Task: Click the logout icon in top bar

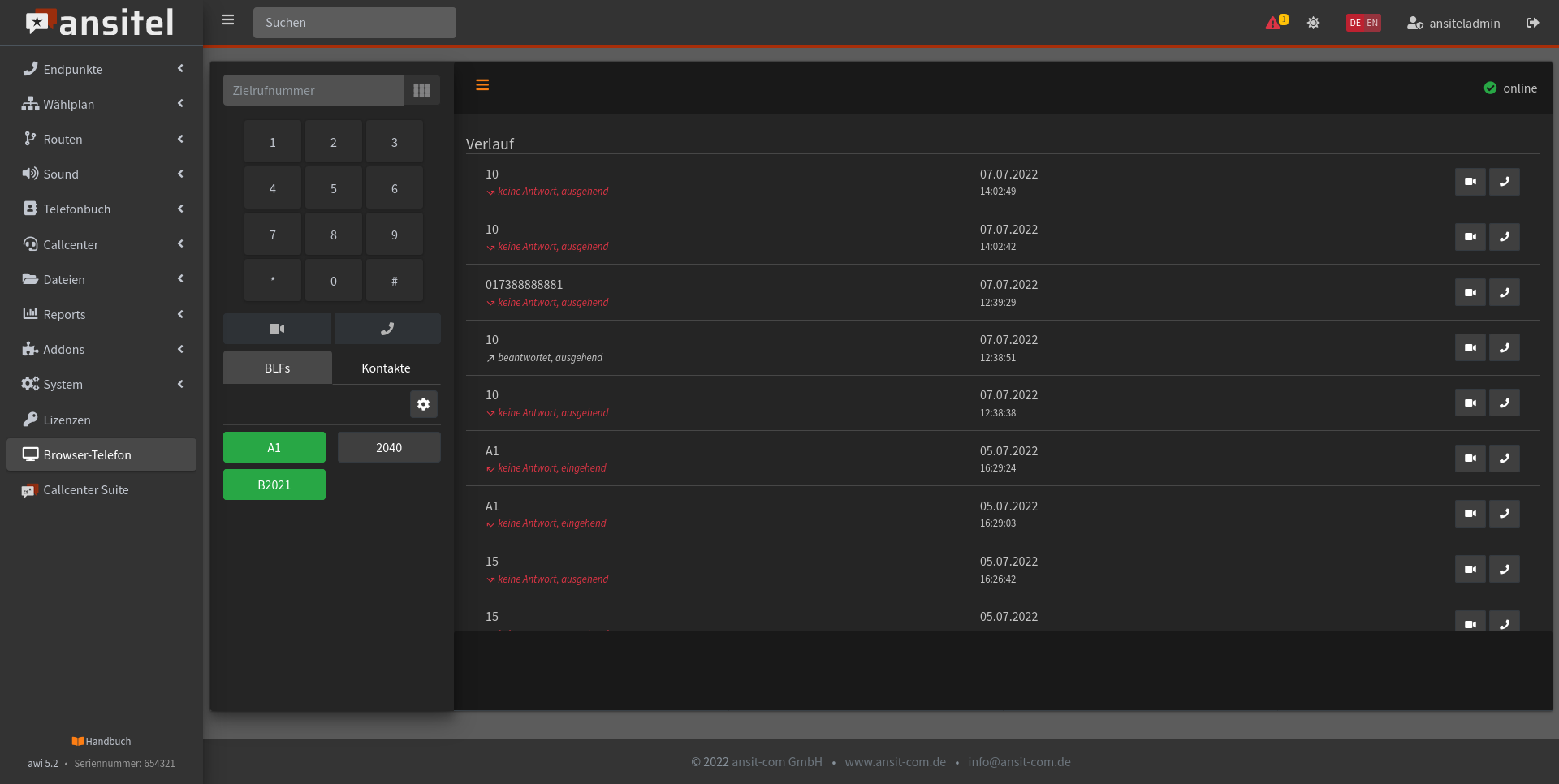Action: pyautogui.click(x=1532, y=23)
